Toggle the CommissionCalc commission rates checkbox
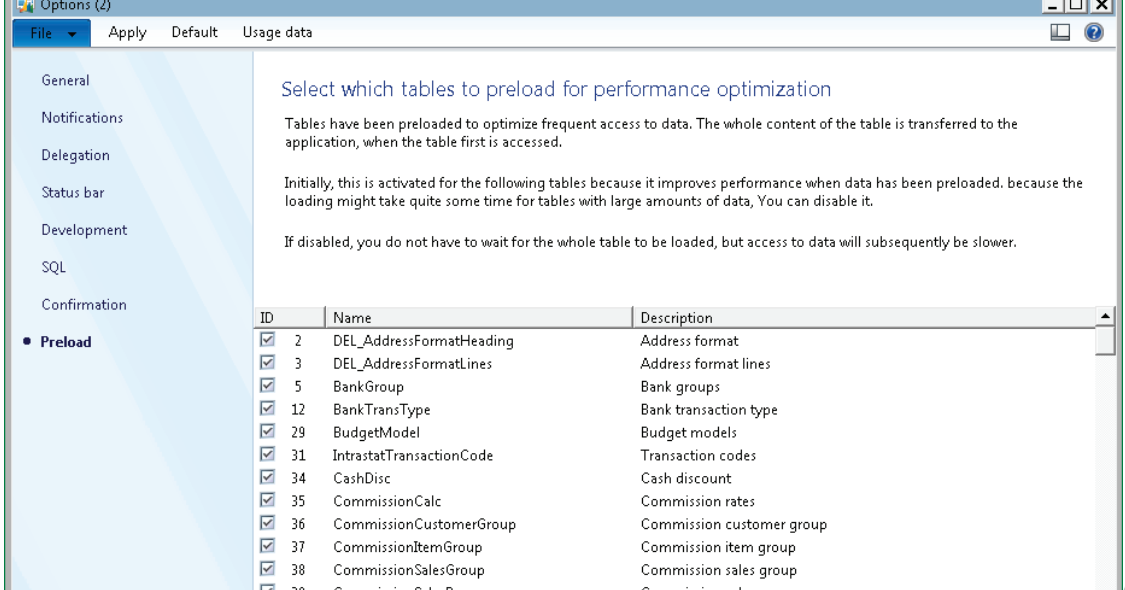 265,500
